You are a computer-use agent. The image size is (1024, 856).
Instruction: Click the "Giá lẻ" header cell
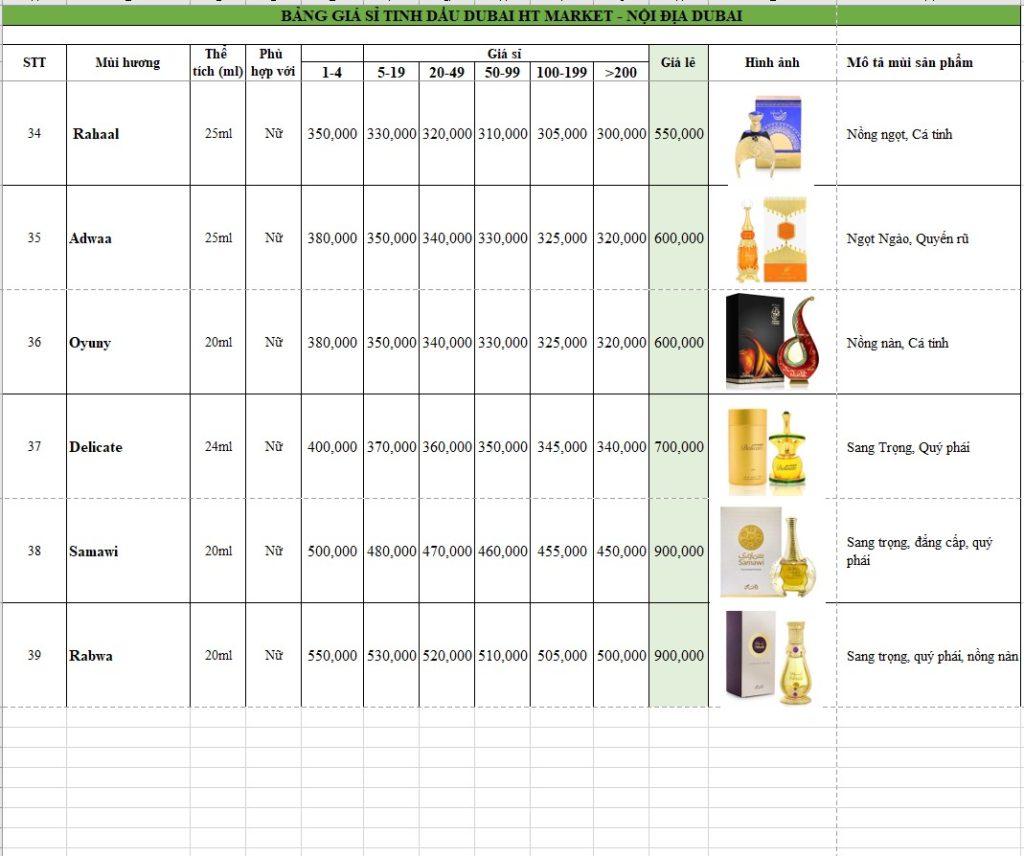(678, 62)
